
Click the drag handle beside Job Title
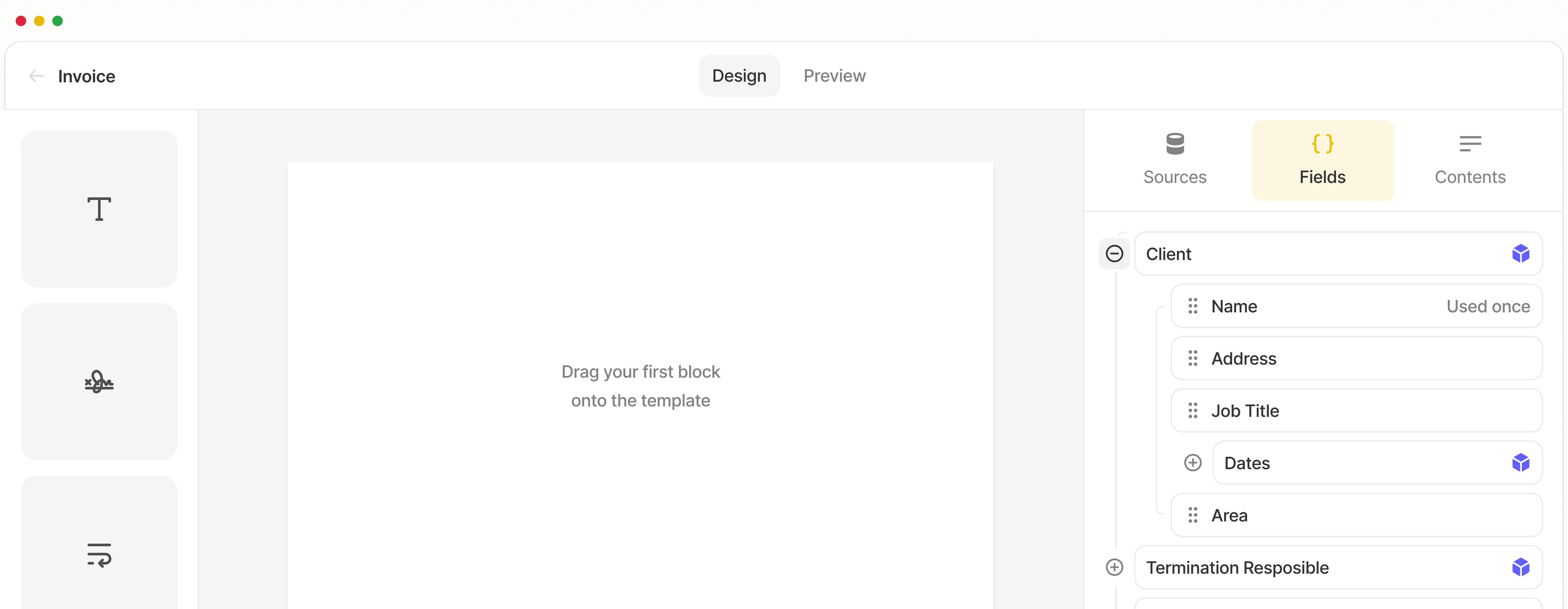click(x=1193, y=410)
